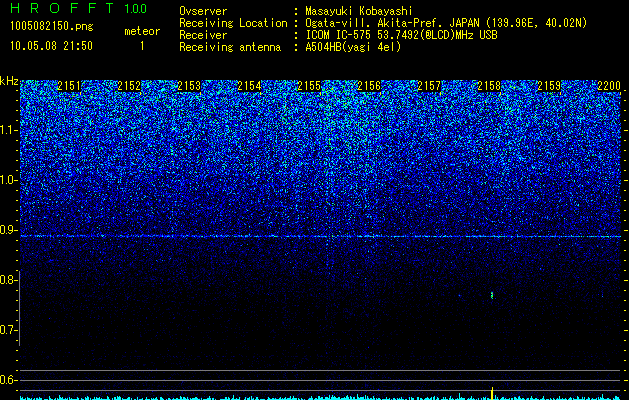The width and height of the screenshot is (629, 400).
Task: Click the 'Ovserver' field label
Action: point(203,11)
